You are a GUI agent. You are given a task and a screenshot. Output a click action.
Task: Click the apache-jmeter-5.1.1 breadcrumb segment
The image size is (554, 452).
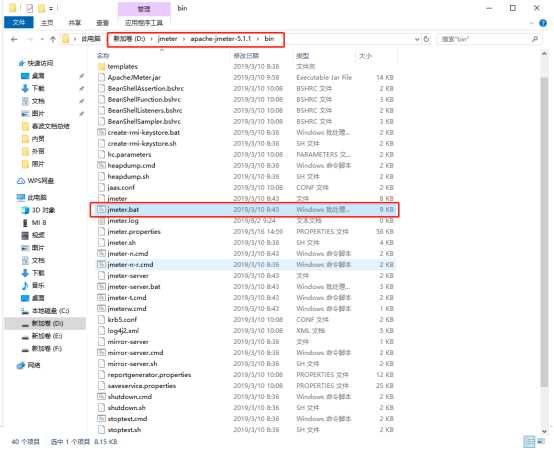221,39
